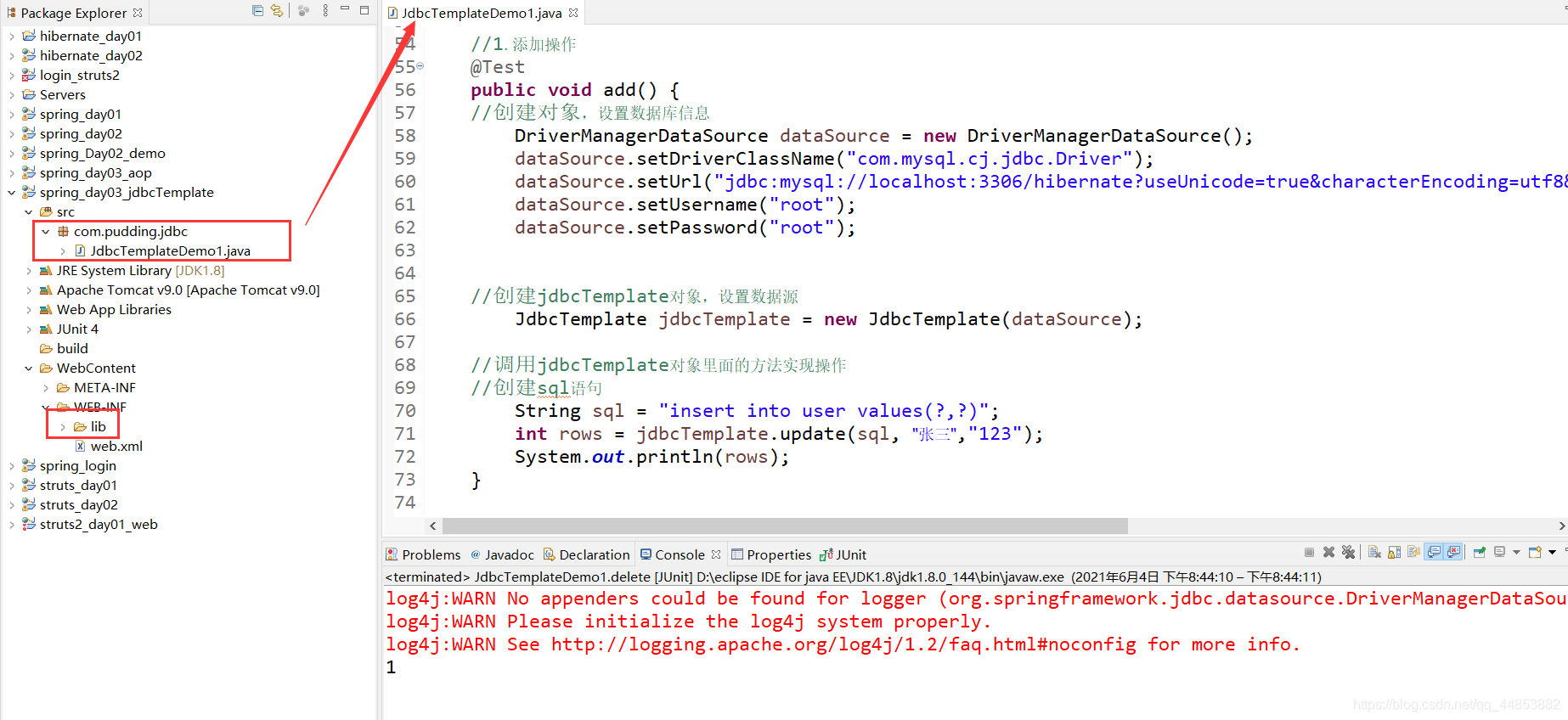
Task: Click Display Selected Console monitor icon
Action: [1499, 552]
